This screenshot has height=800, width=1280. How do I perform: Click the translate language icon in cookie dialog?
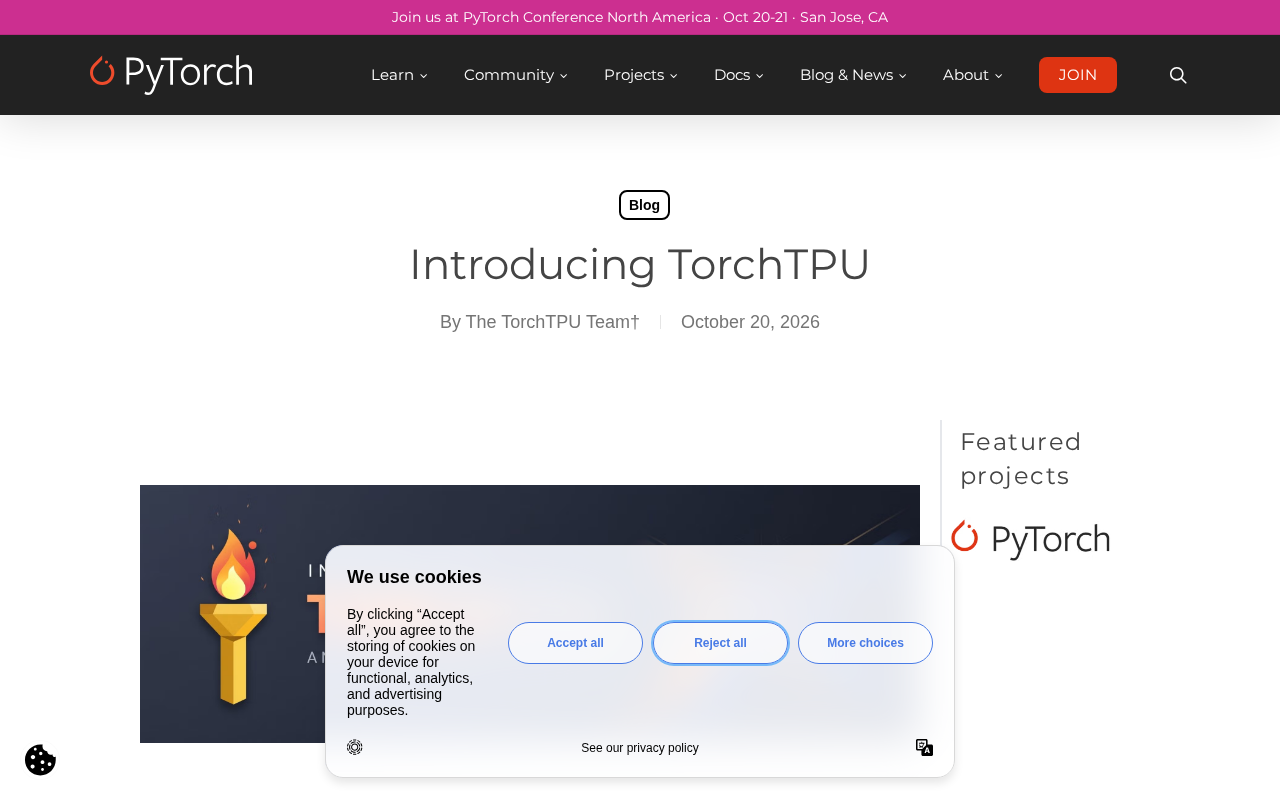(924, 748)
